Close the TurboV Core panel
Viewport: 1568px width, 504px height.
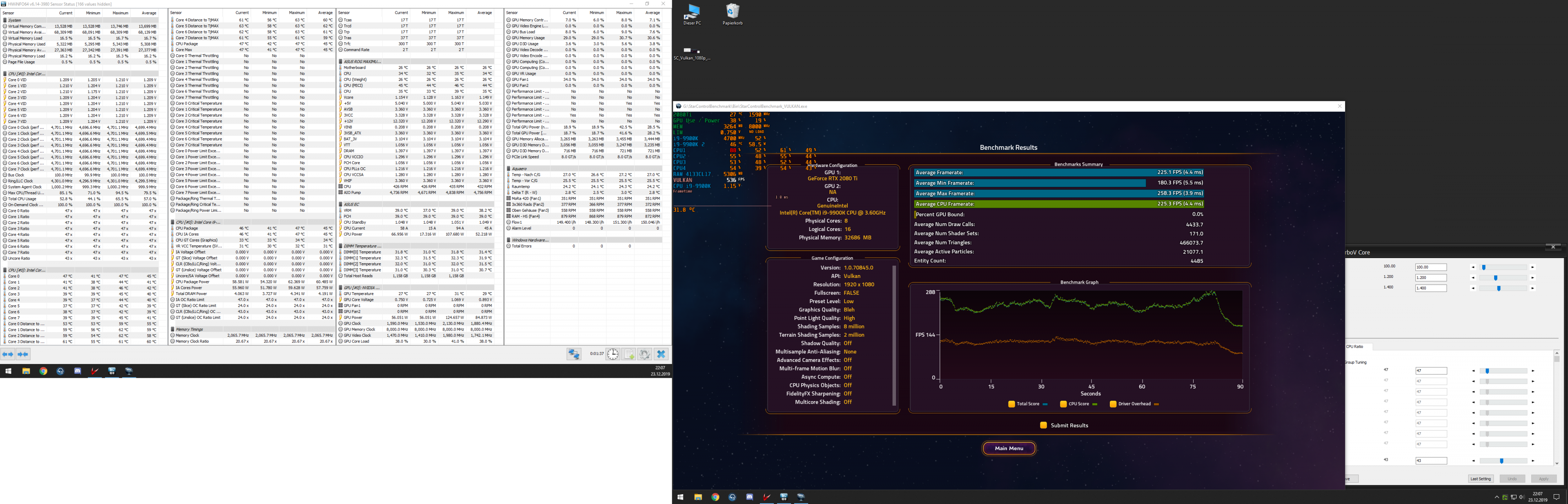[x=1553, y=246]
